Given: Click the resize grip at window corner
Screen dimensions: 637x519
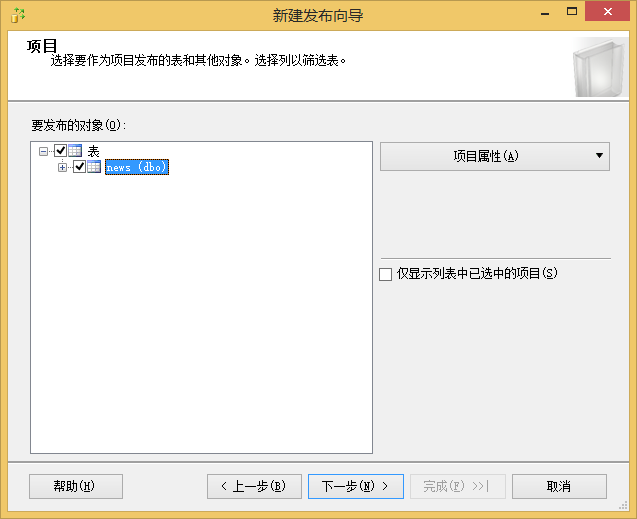Looking at the screenshot, I should point(624,506).
